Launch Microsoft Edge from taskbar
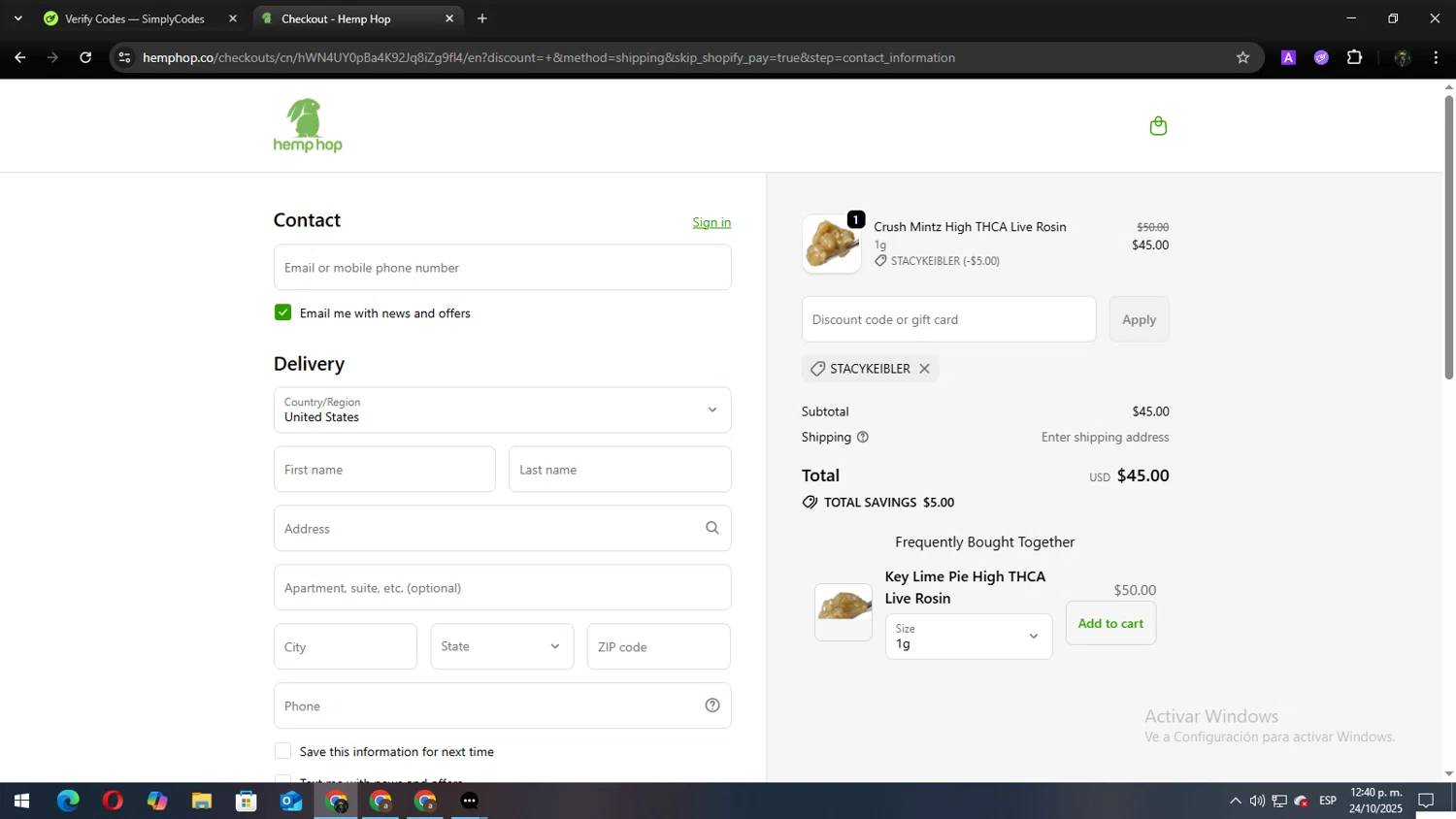Viewport: 1456px width, 819px height. tap(68, 801)
